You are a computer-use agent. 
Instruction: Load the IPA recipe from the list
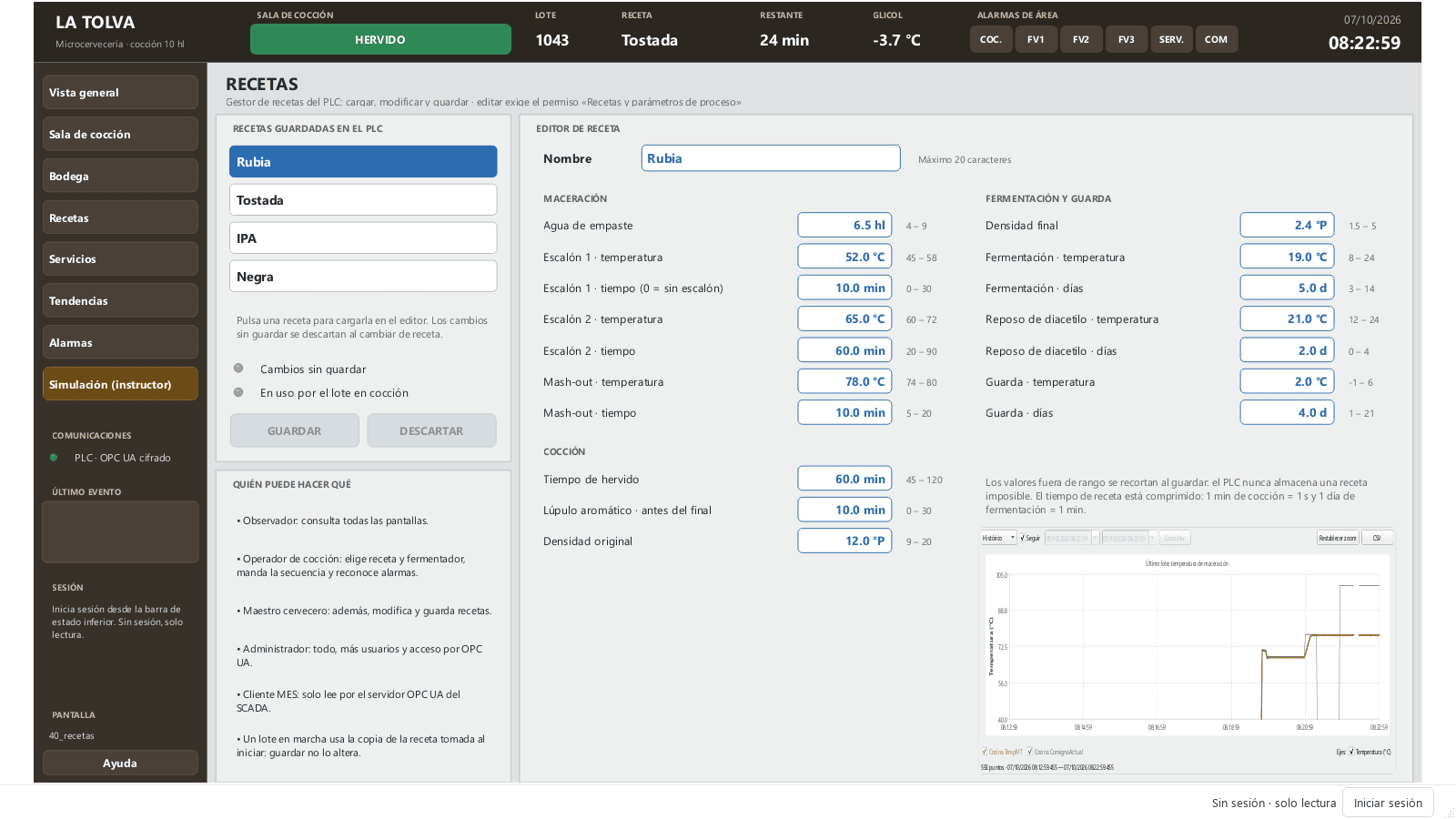(x=363, y=238)
